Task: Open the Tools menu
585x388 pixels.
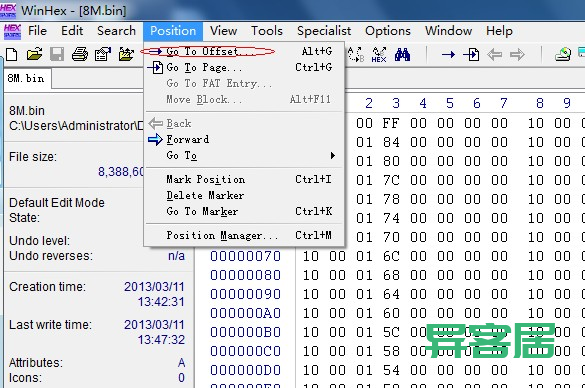Action: pyautogui.click(x=267, y=31)
